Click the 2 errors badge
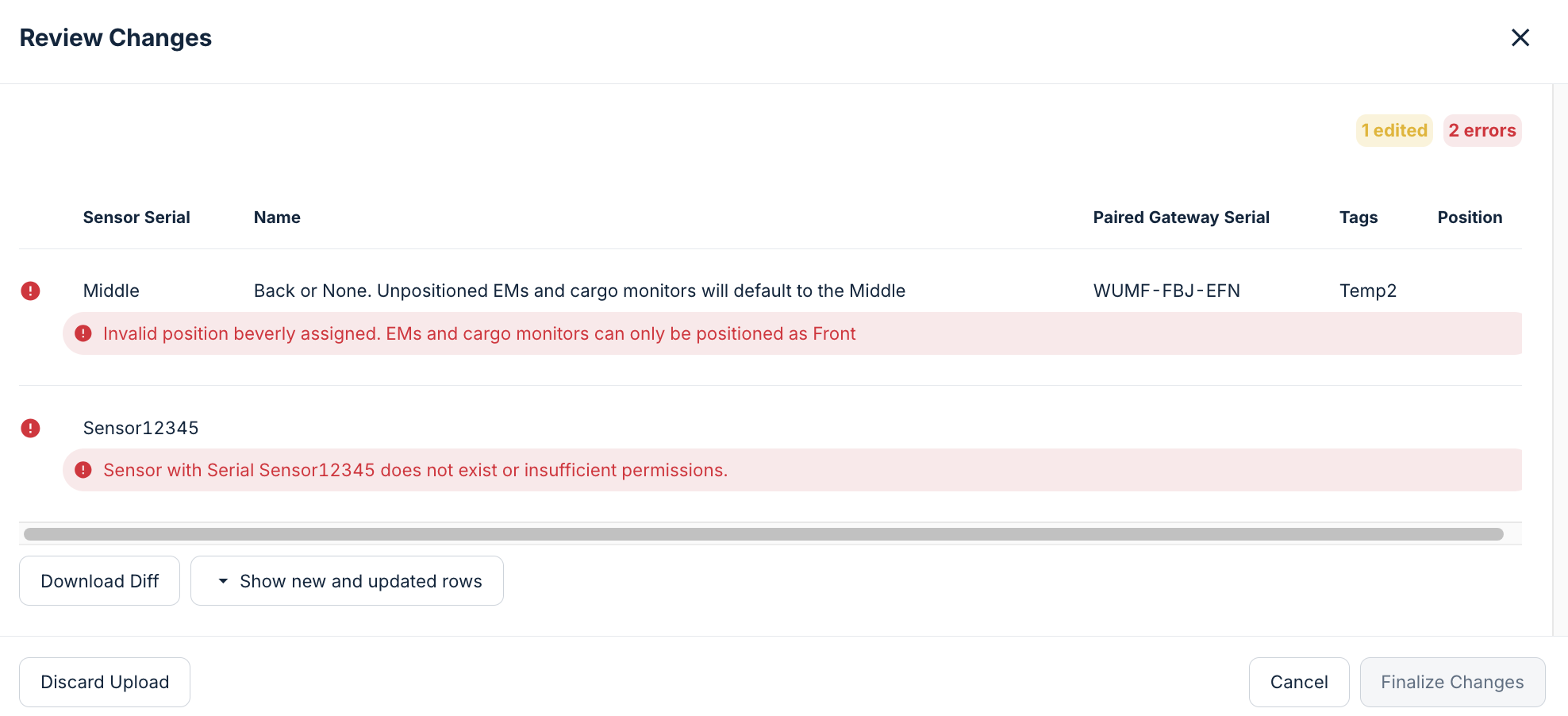Screen dimensions: 1568x716 1482,130
